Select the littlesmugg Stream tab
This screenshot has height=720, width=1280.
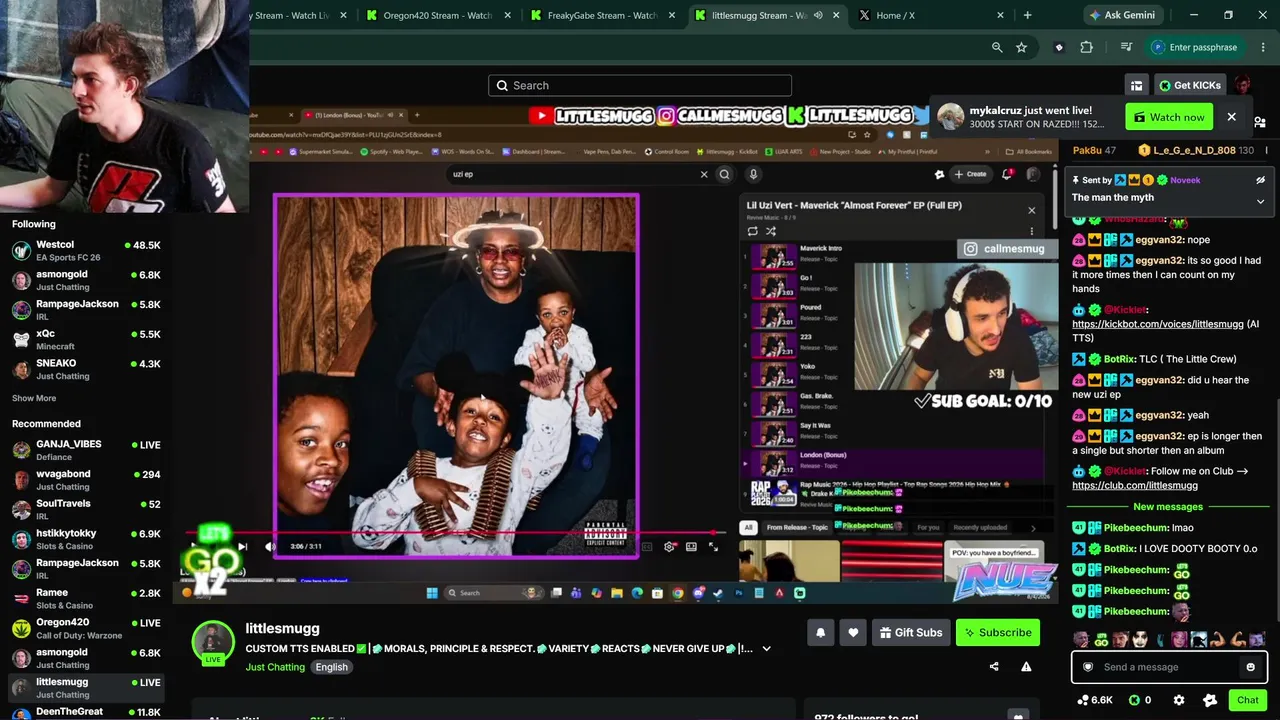coord(766,15)
